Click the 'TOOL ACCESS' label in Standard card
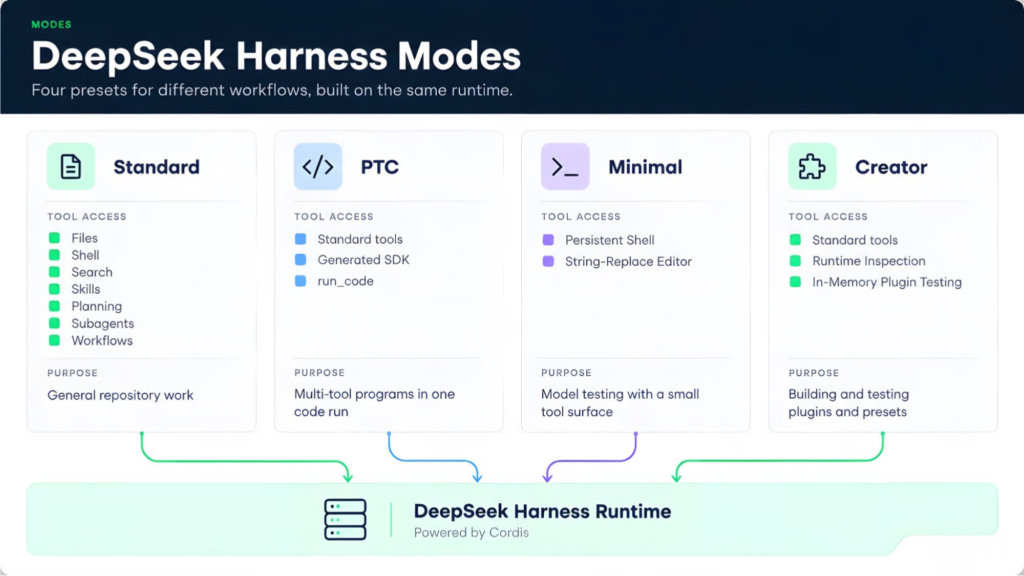The height and width of the screenshot is (576, 1024). [87, 216]
